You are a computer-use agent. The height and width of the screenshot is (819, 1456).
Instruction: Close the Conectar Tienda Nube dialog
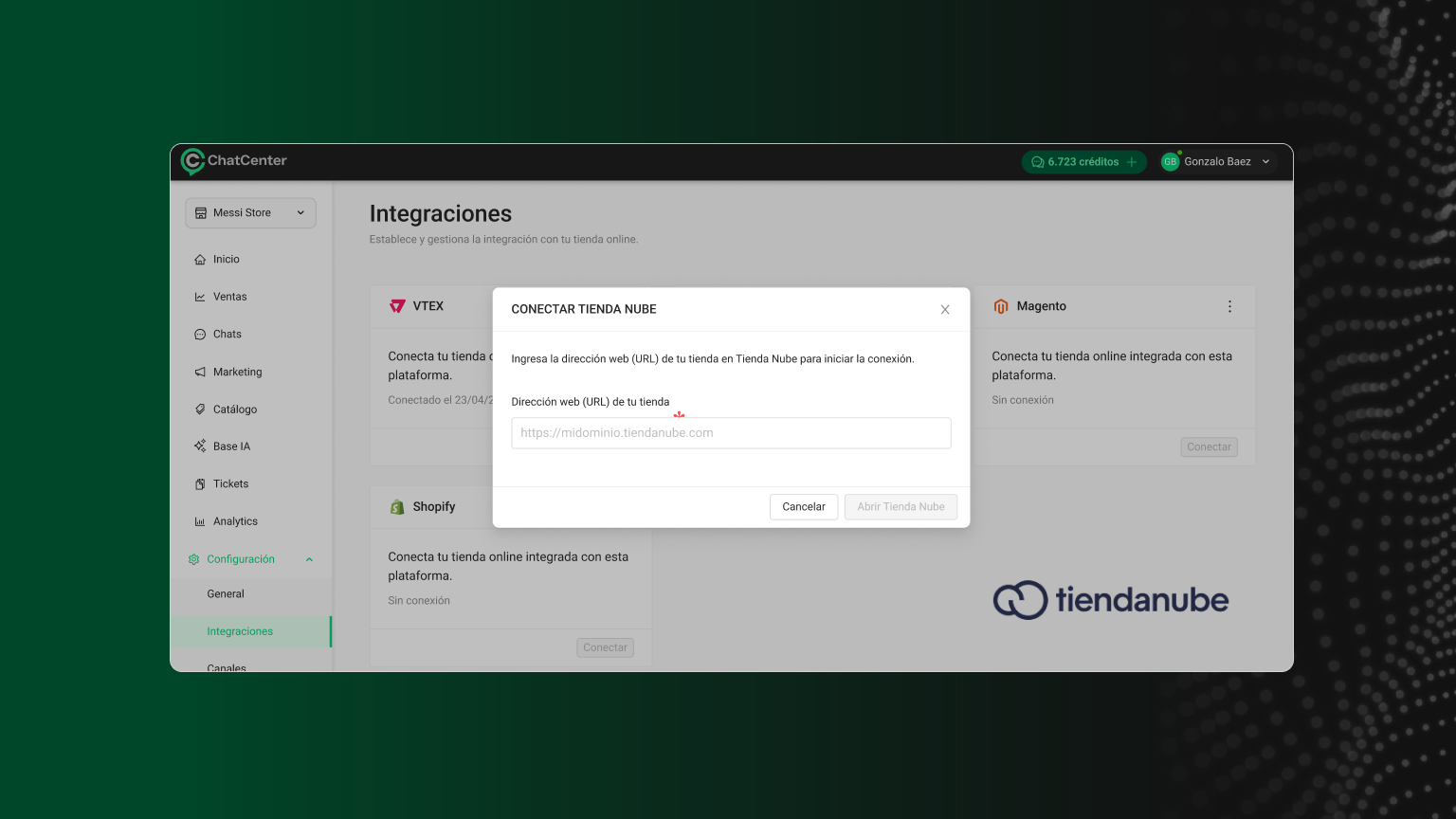(x=945, y=310)
